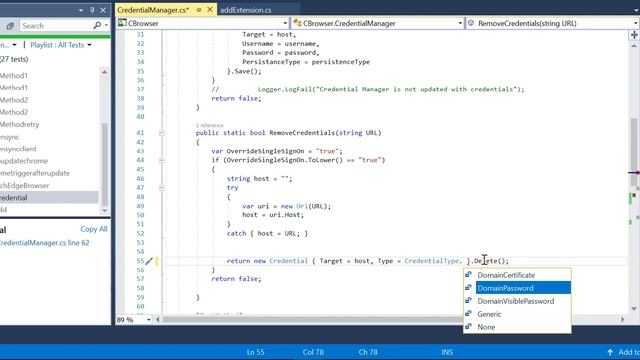Collapse the if block on line 44
Image resolution: width=640 pixels, height=360 pixels.
point(162,160)
